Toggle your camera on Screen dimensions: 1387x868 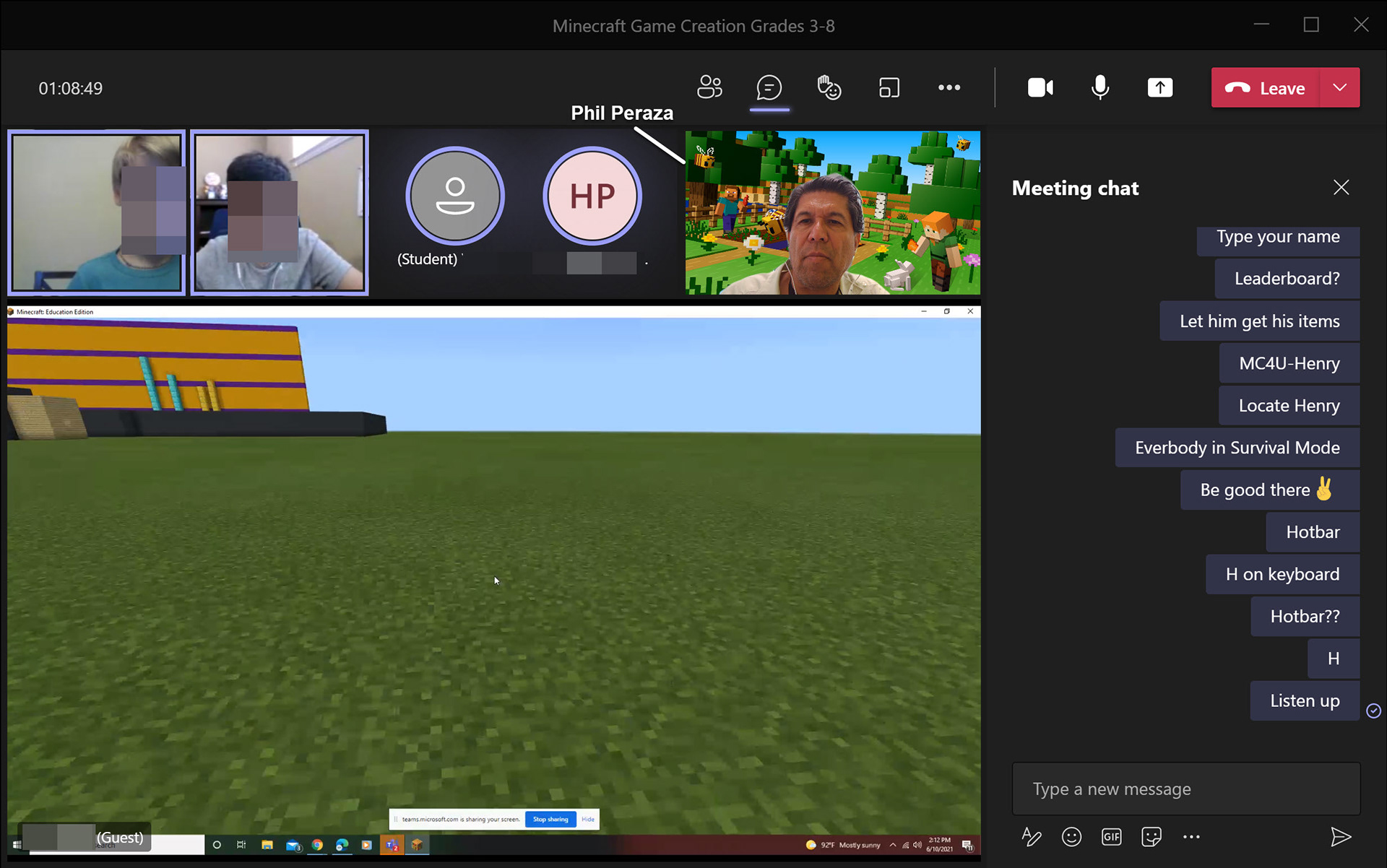pyautogui.click(x=1040, y=87)
